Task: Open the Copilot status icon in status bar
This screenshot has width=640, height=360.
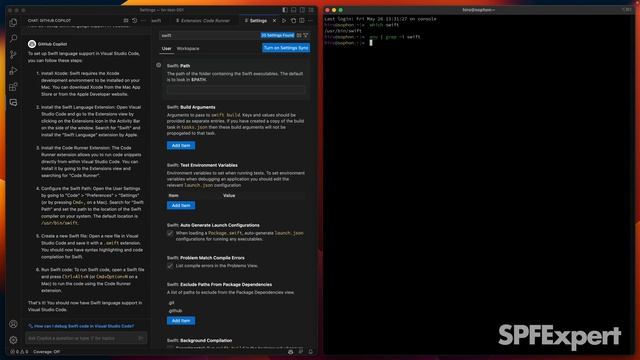Action: click(290, 351)
